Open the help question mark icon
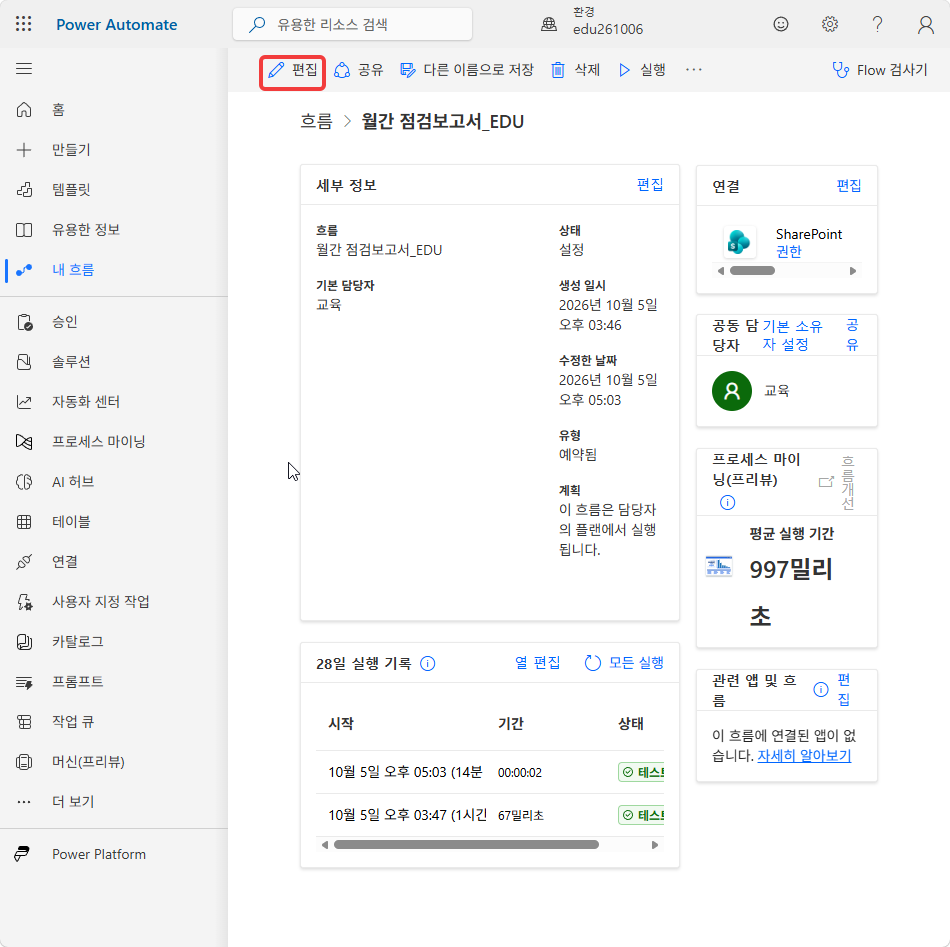The height and width of the screenshot is (947, 950). [877, 24]
